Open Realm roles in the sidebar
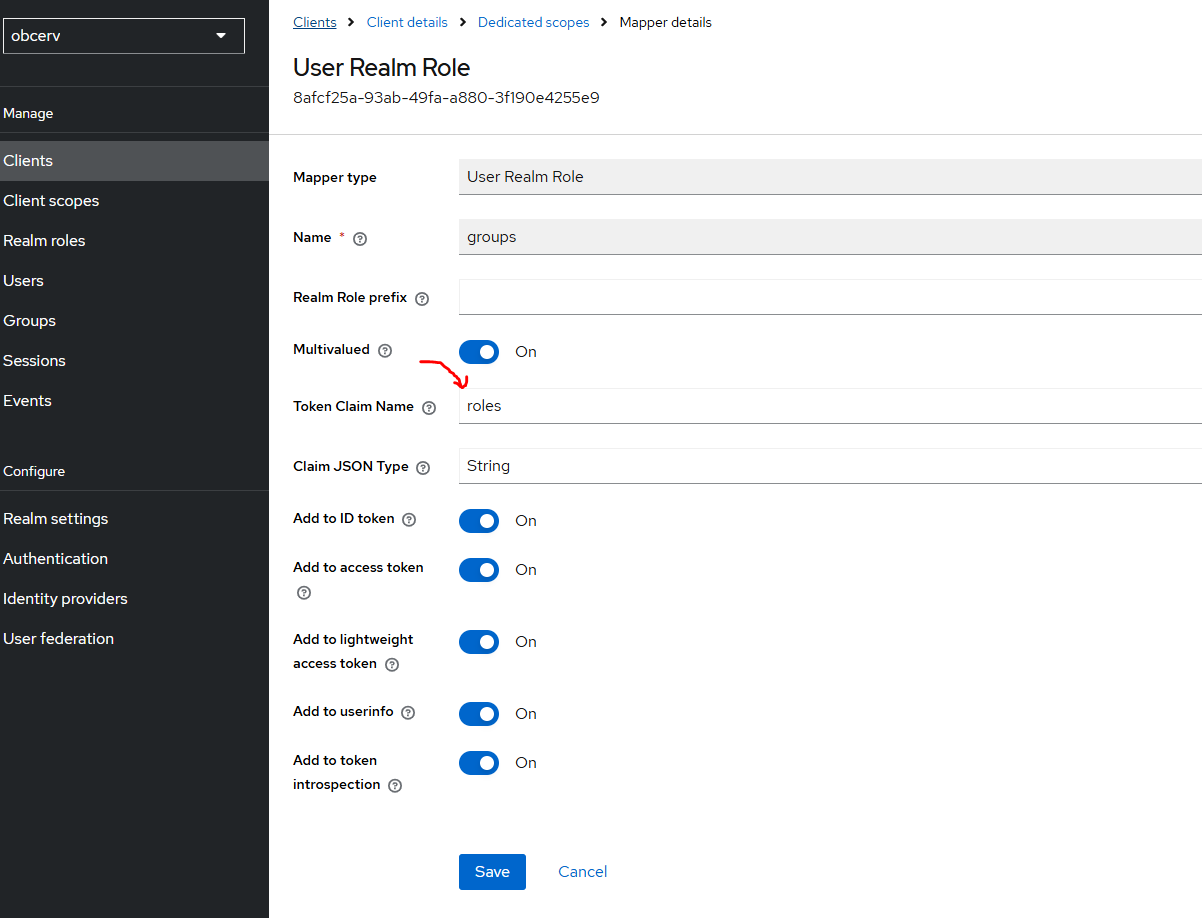The width and height of the screenshot is (1202, 918). 134,241
